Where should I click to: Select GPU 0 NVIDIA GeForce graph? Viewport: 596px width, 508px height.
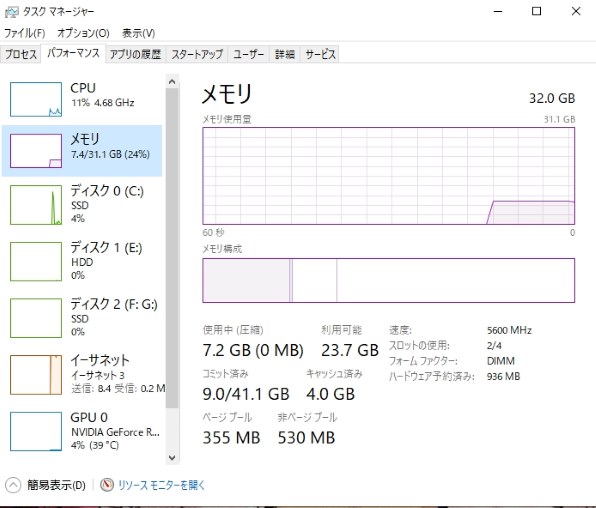82,431
